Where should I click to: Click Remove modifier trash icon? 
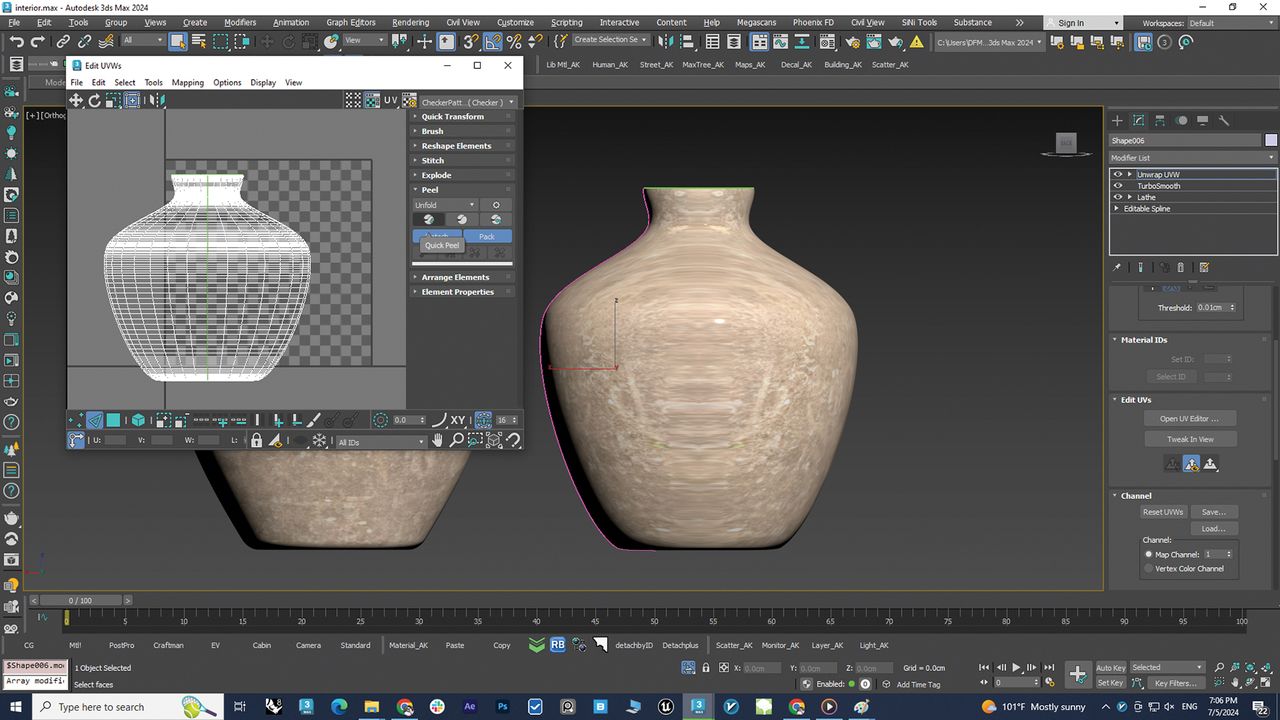pyautogui.click(x=1180, y=267)
